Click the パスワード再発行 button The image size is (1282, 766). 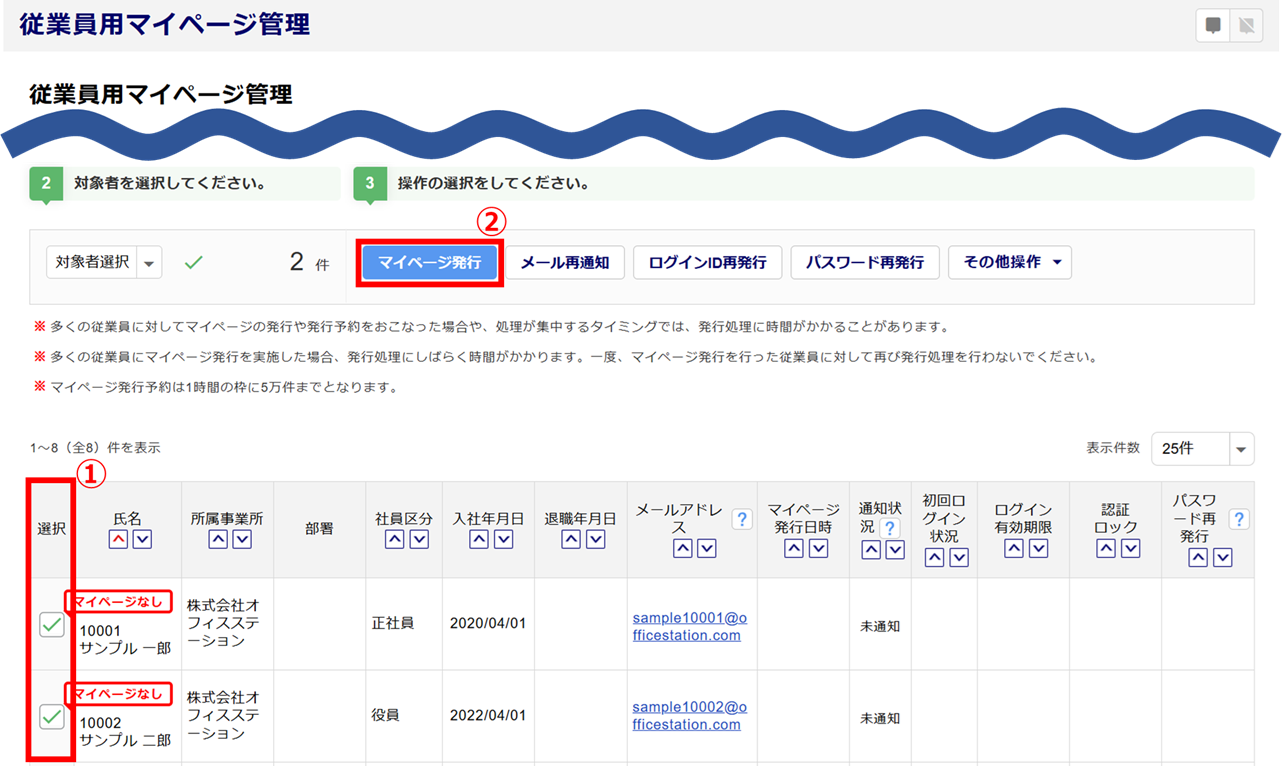[865, 262]
